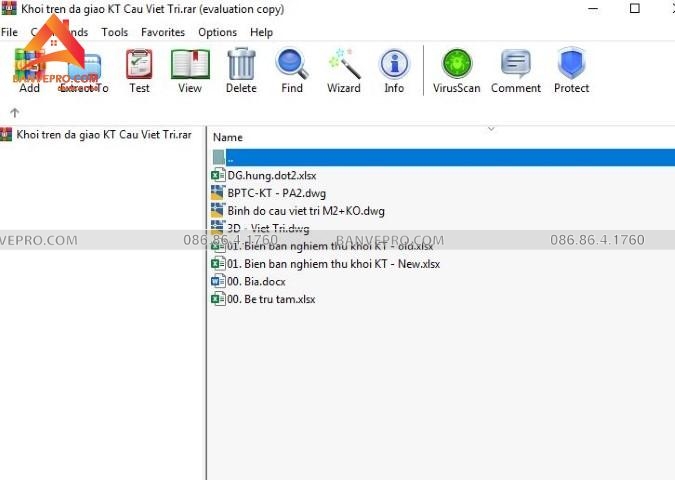Viewport: 675px width, 480px height.
Task: Click the sort arrow above the Name column
Action: pos(491,129)
